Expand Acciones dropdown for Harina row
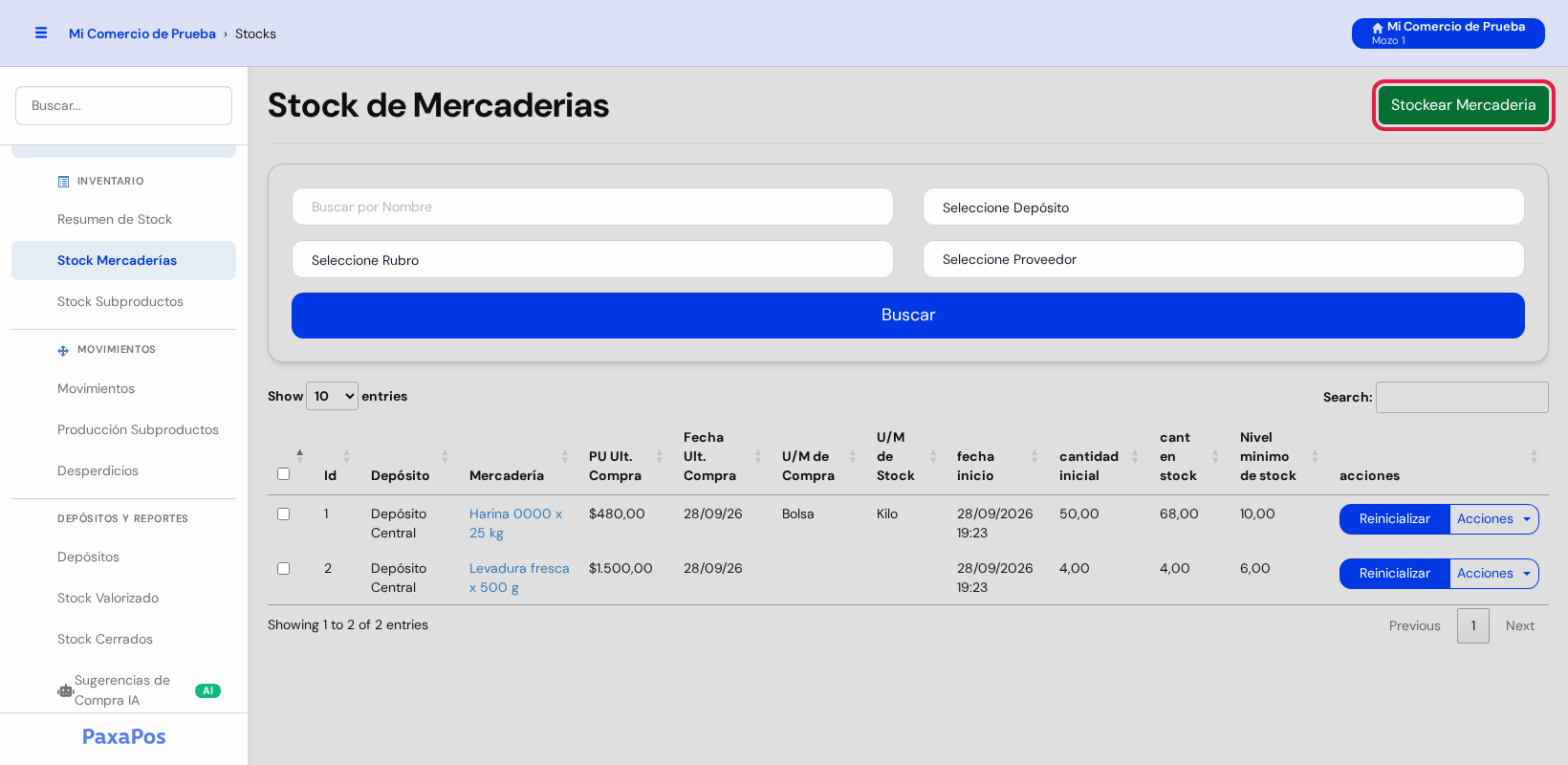Screen dimensions: 1568x765 [1494, 518]
